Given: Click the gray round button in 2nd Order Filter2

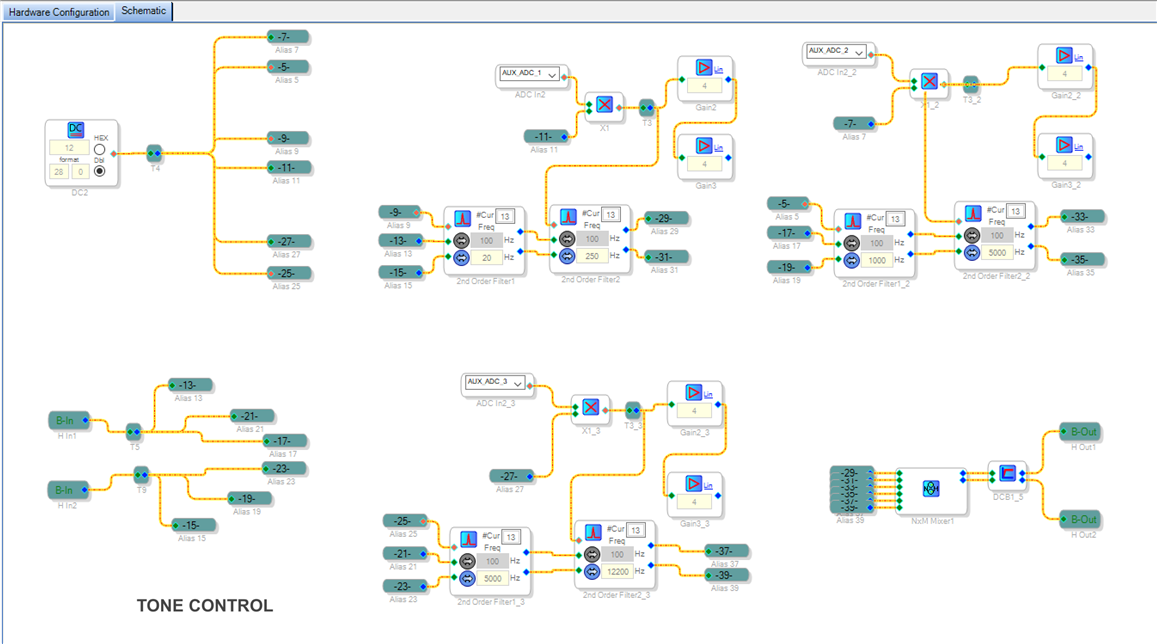Looking at the screenshot, I should (567, 238).
